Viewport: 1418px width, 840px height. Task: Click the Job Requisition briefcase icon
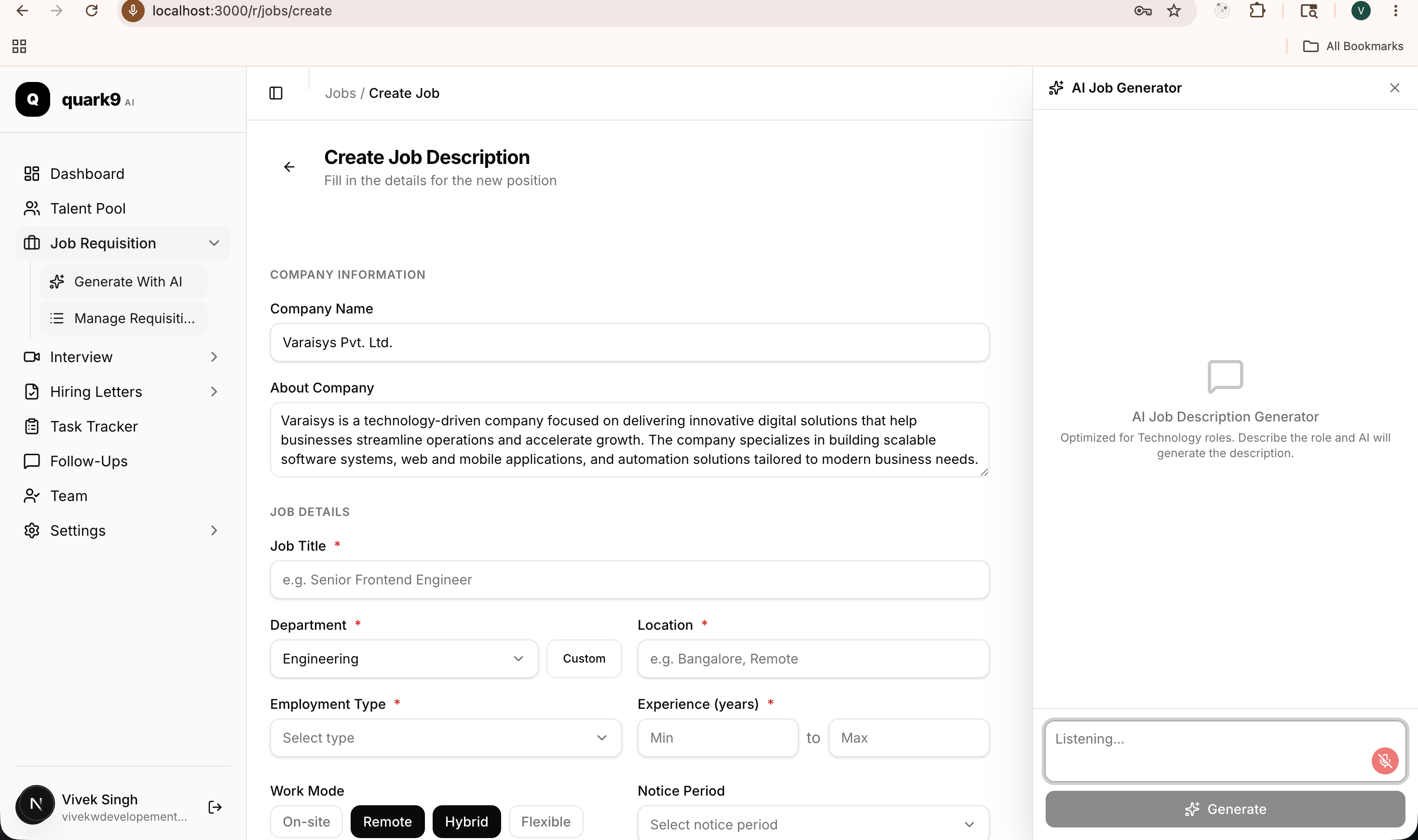tap(32, 244)
